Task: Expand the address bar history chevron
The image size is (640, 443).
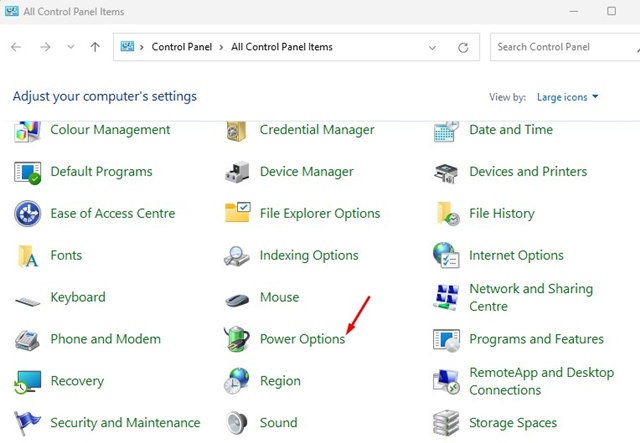Action: pyautogui.click(x=432, y=48)
